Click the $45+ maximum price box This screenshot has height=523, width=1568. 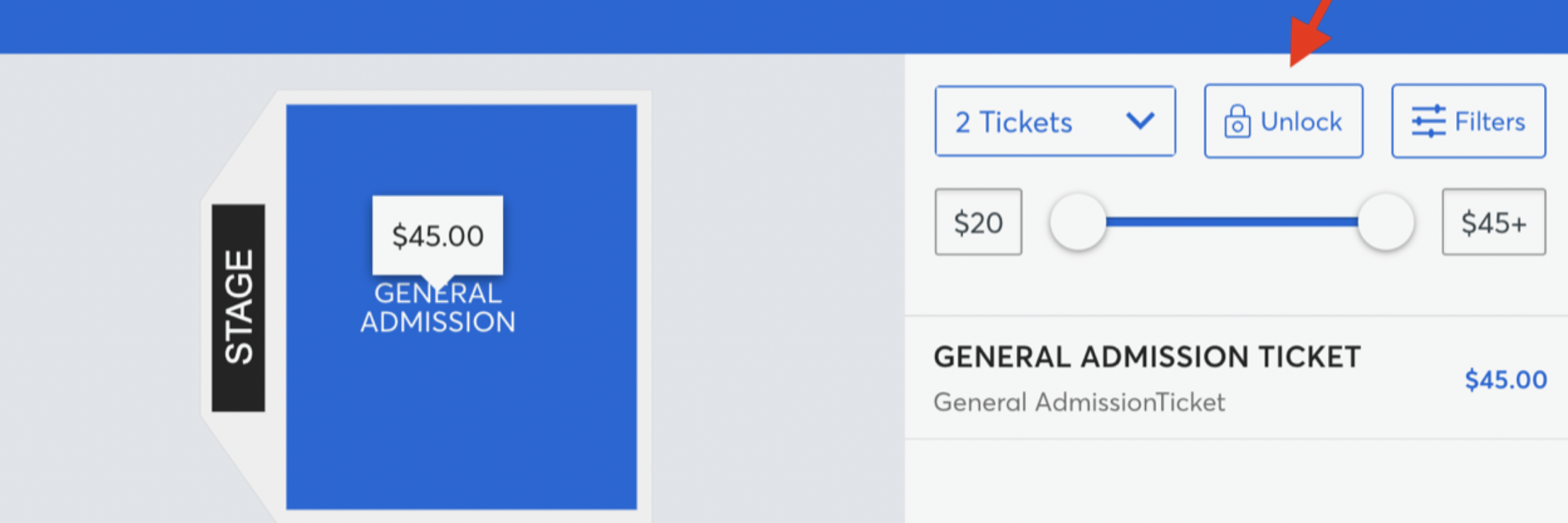pyautogui.click(x=1494, y=223)
